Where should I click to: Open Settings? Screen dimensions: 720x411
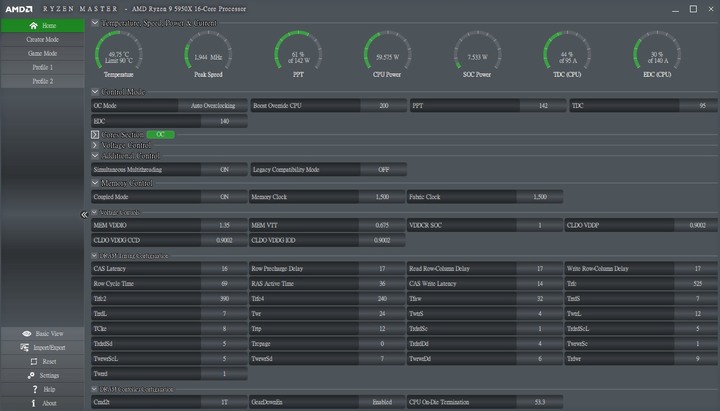click(43, 375)
